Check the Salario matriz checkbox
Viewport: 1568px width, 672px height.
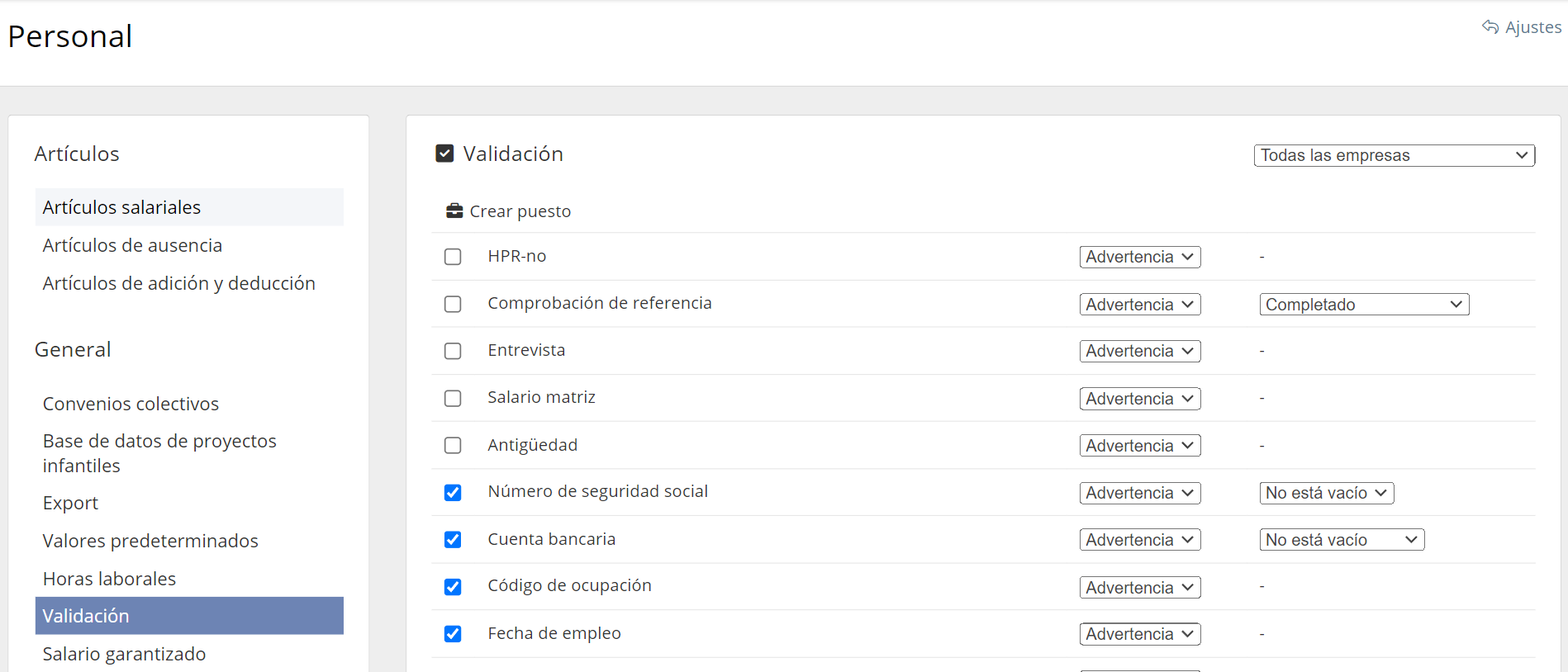(453, 399)
